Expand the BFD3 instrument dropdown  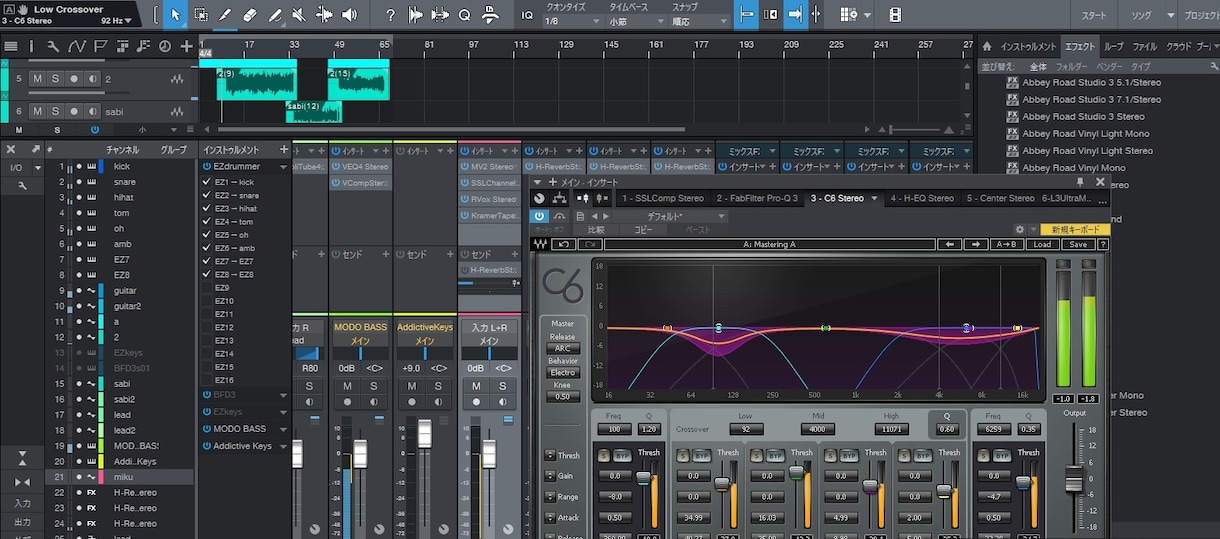pos(284,395)
